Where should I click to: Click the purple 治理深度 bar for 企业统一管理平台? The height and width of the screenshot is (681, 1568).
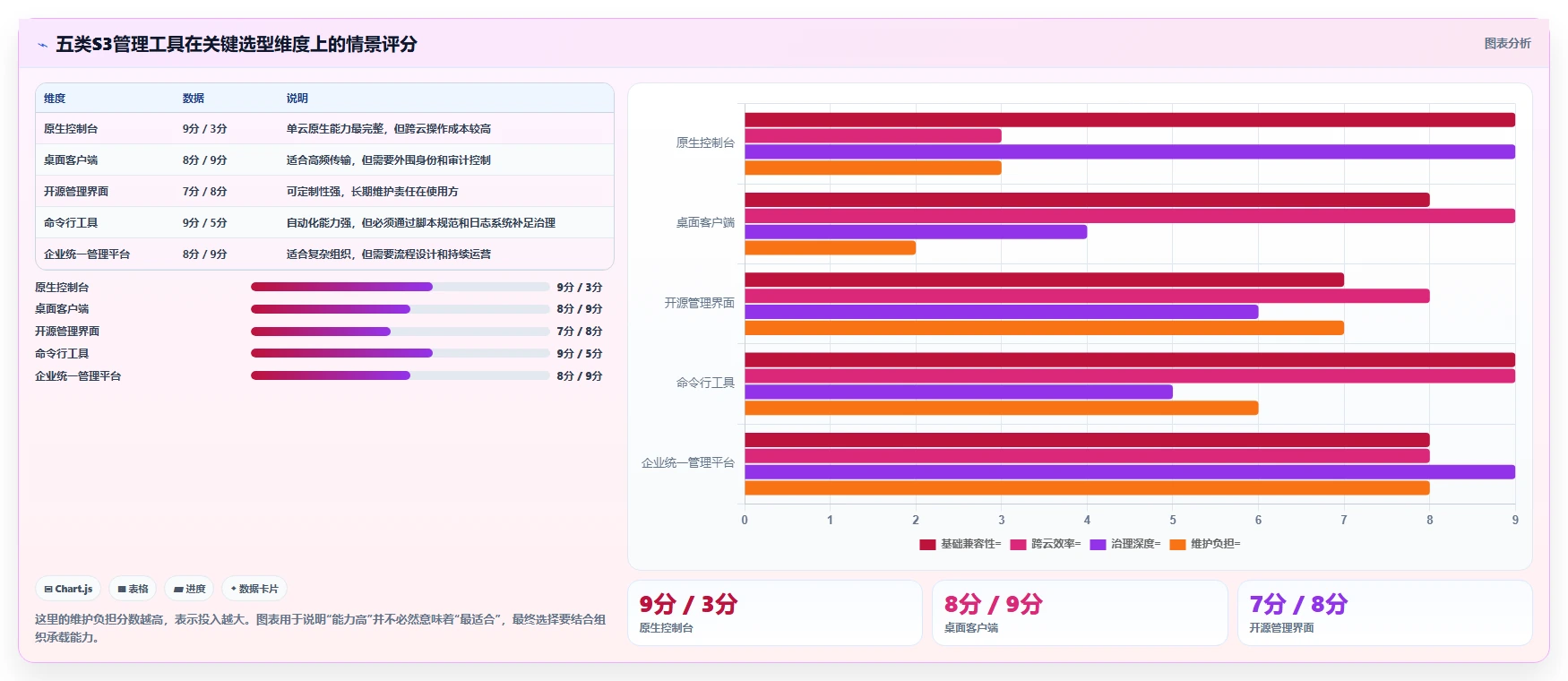1130,472
